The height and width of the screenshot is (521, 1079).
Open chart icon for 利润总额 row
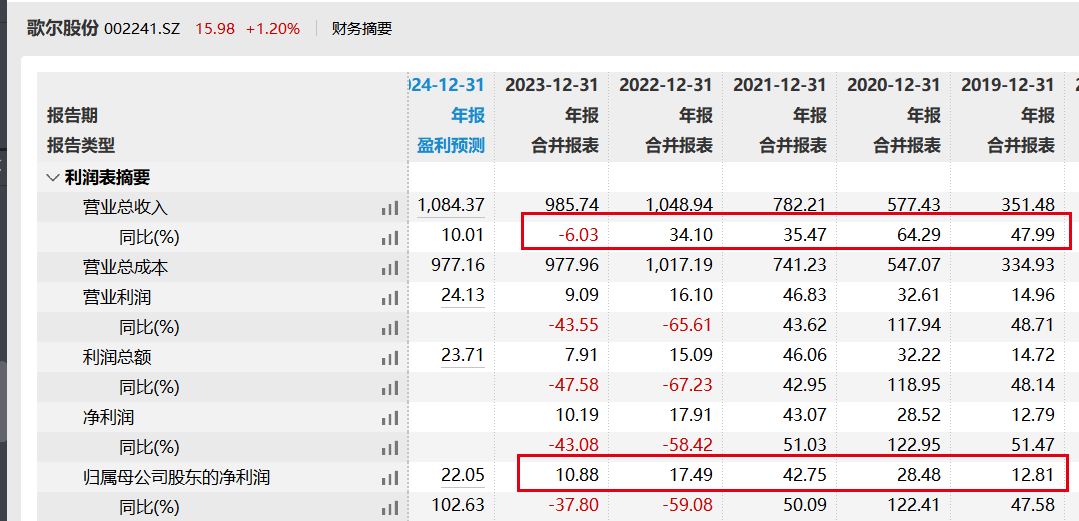(390, 358)
